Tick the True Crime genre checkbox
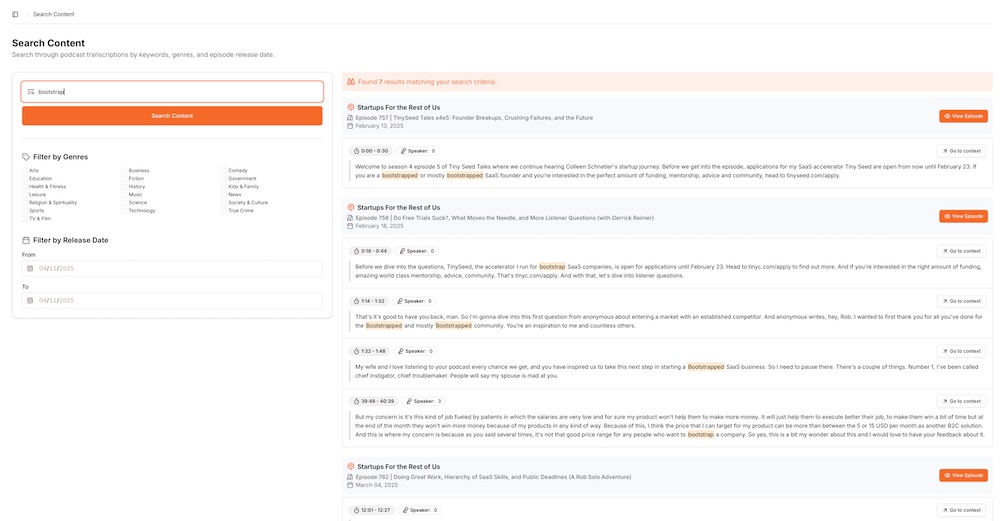This screenshot has height=521, width=1000. [x=224, y=210]
